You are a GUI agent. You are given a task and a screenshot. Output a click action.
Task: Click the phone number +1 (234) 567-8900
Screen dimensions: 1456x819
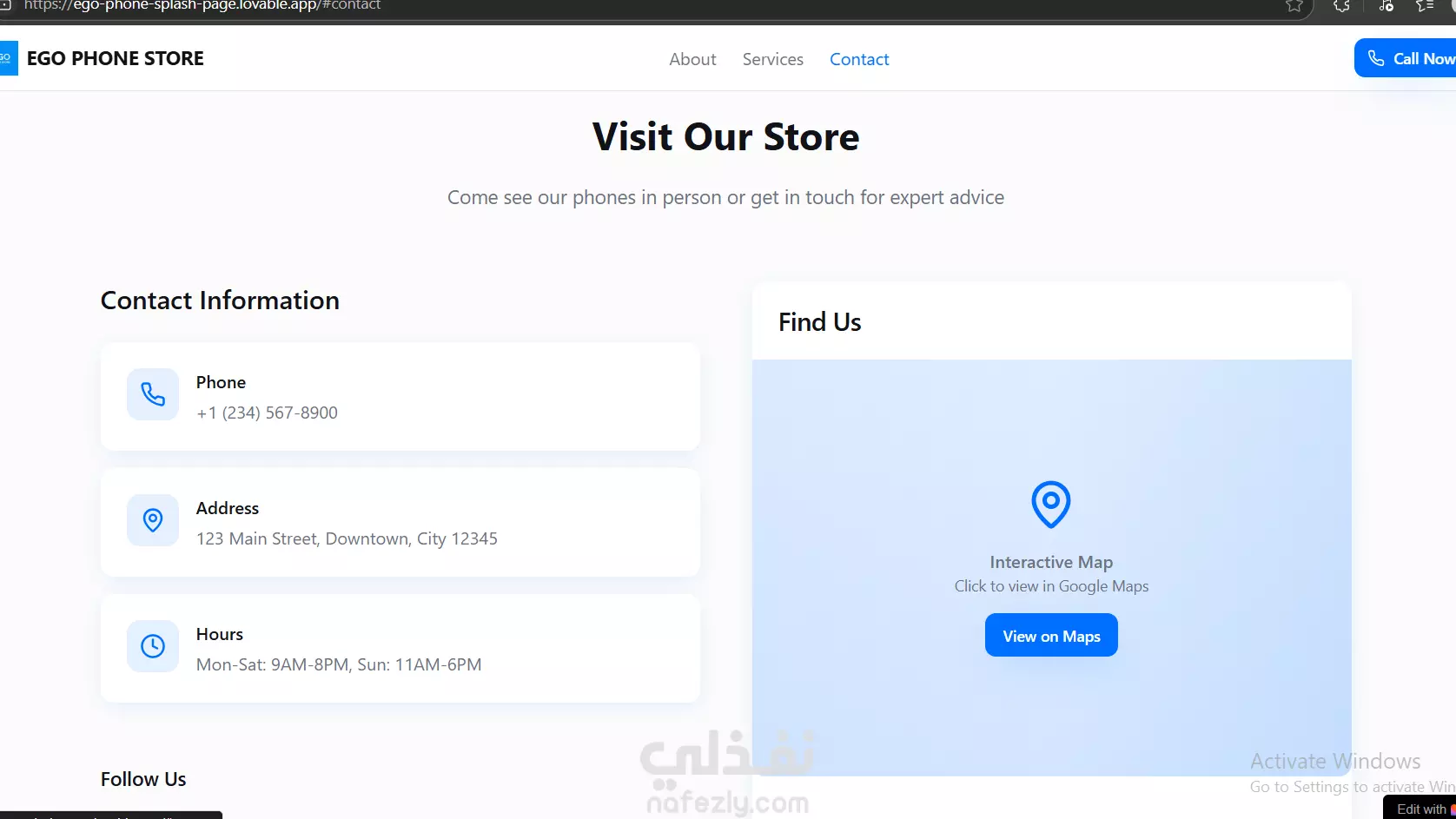pos(267,413)
